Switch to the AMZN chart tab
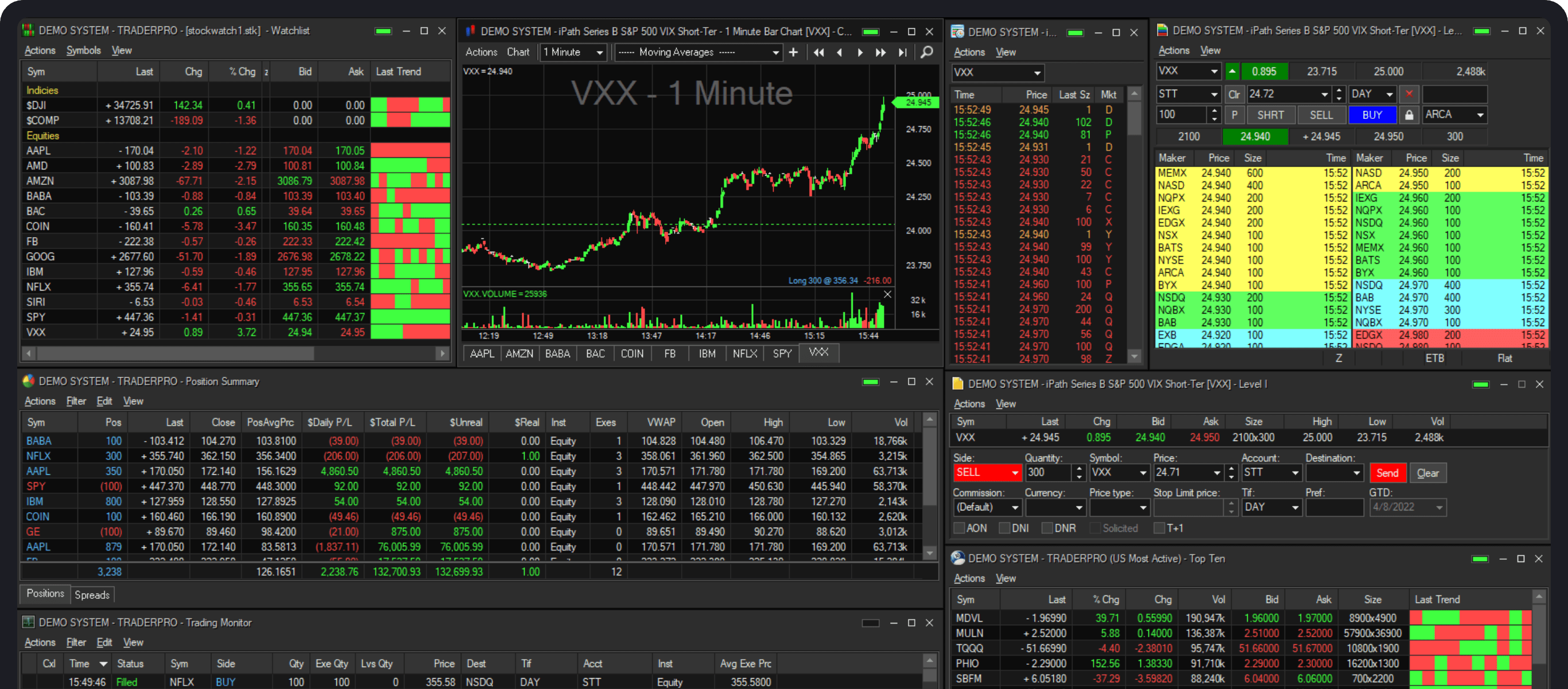The width and height of the screenshot is (1568, 689). pos(519,354)
